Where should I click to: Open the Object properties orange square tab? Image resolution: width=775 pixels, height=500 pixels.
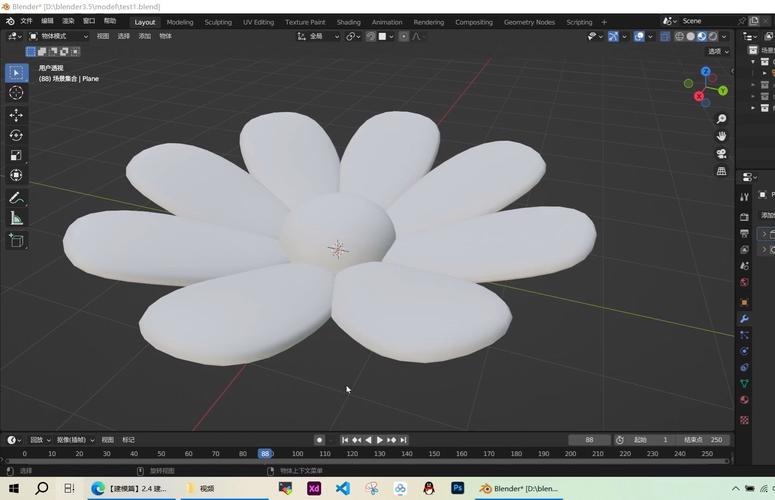point(744,302)
